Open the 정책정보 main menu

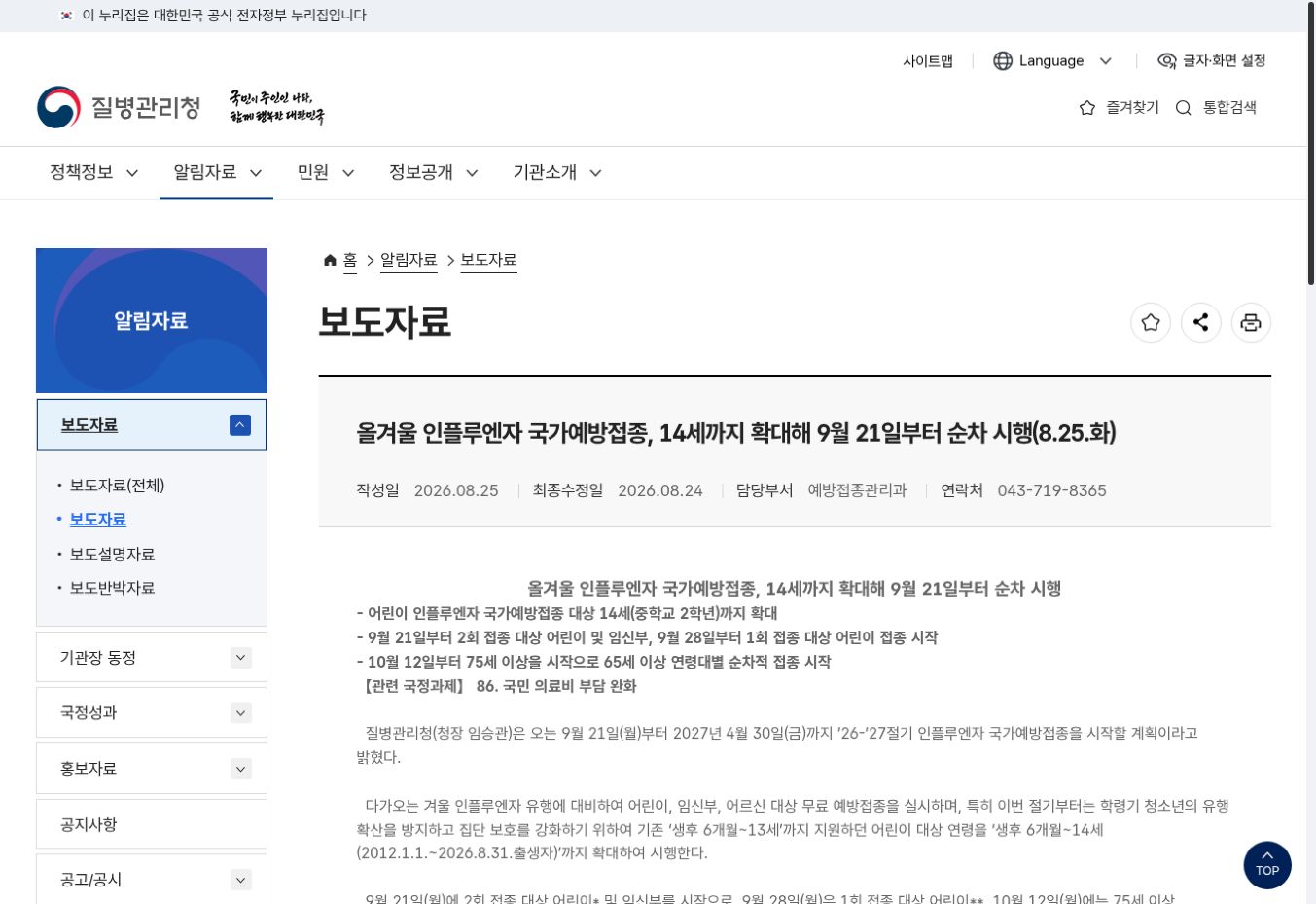[93, 172]
